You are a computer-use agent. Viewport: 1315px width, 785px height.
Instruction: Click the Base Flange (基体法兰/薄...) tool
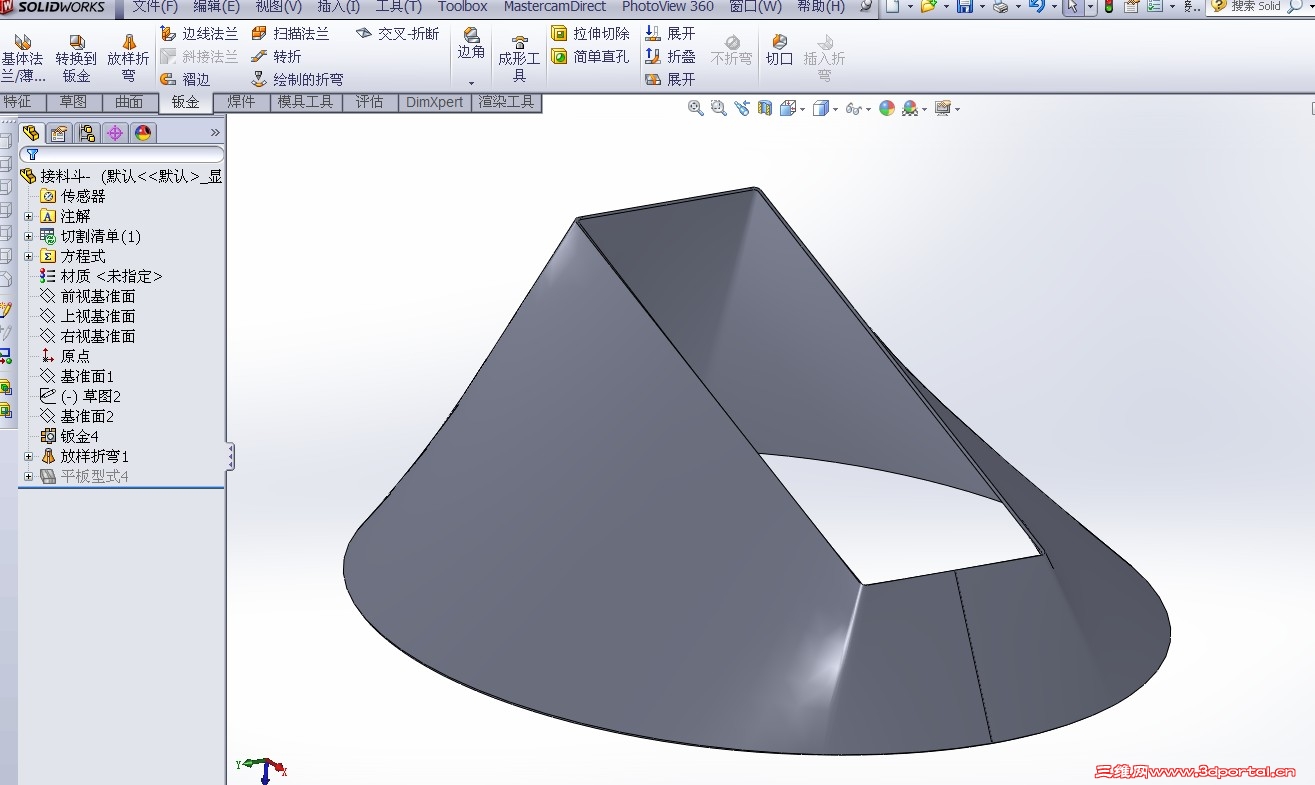click(22, 58)
